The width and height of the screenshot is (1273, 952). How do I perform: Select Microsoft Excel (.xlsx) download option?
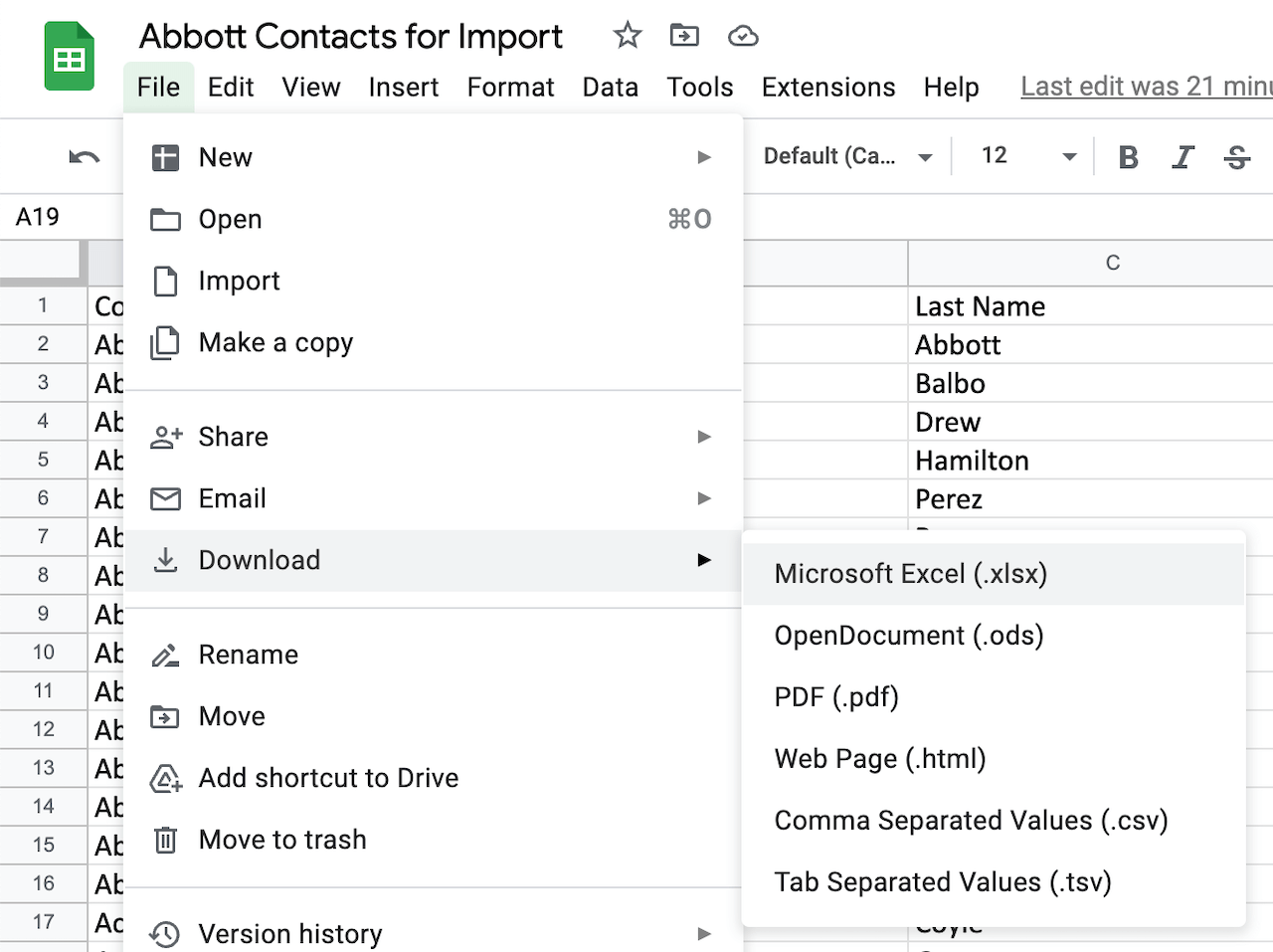pyautogui.click(x=910, y=574)
